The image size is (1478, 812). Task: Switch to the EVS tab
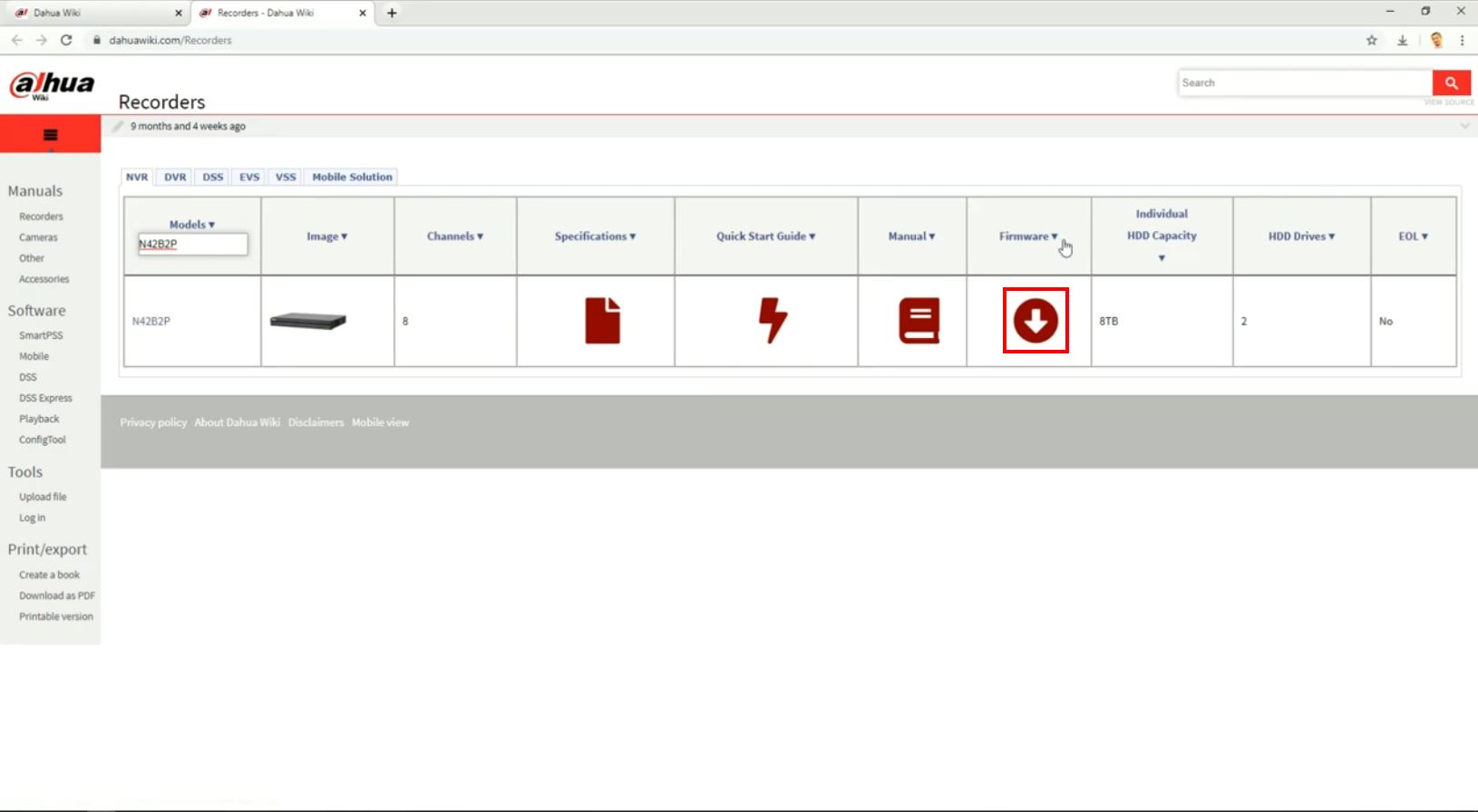[x=249, y=177]
